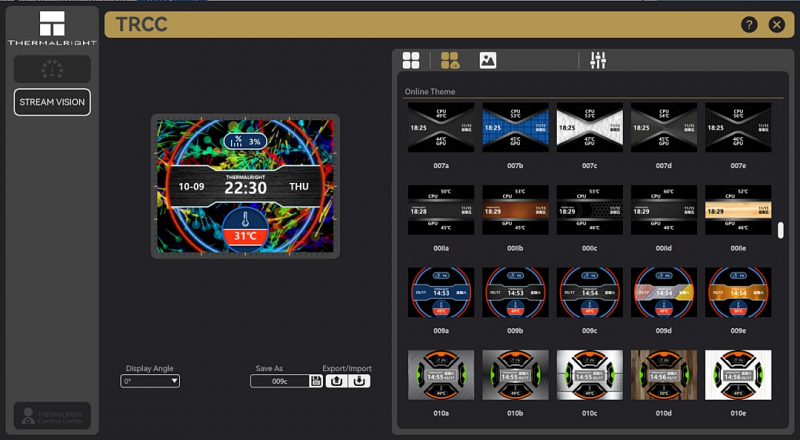This screenshot has width=800, height=440.
Task: Click the Thermalright Control Center button
Action: tap(52, 416)
